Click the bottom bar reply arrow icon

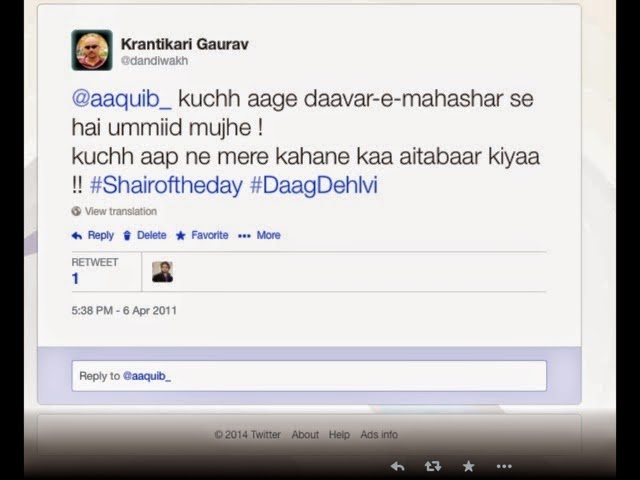point(397,466)
